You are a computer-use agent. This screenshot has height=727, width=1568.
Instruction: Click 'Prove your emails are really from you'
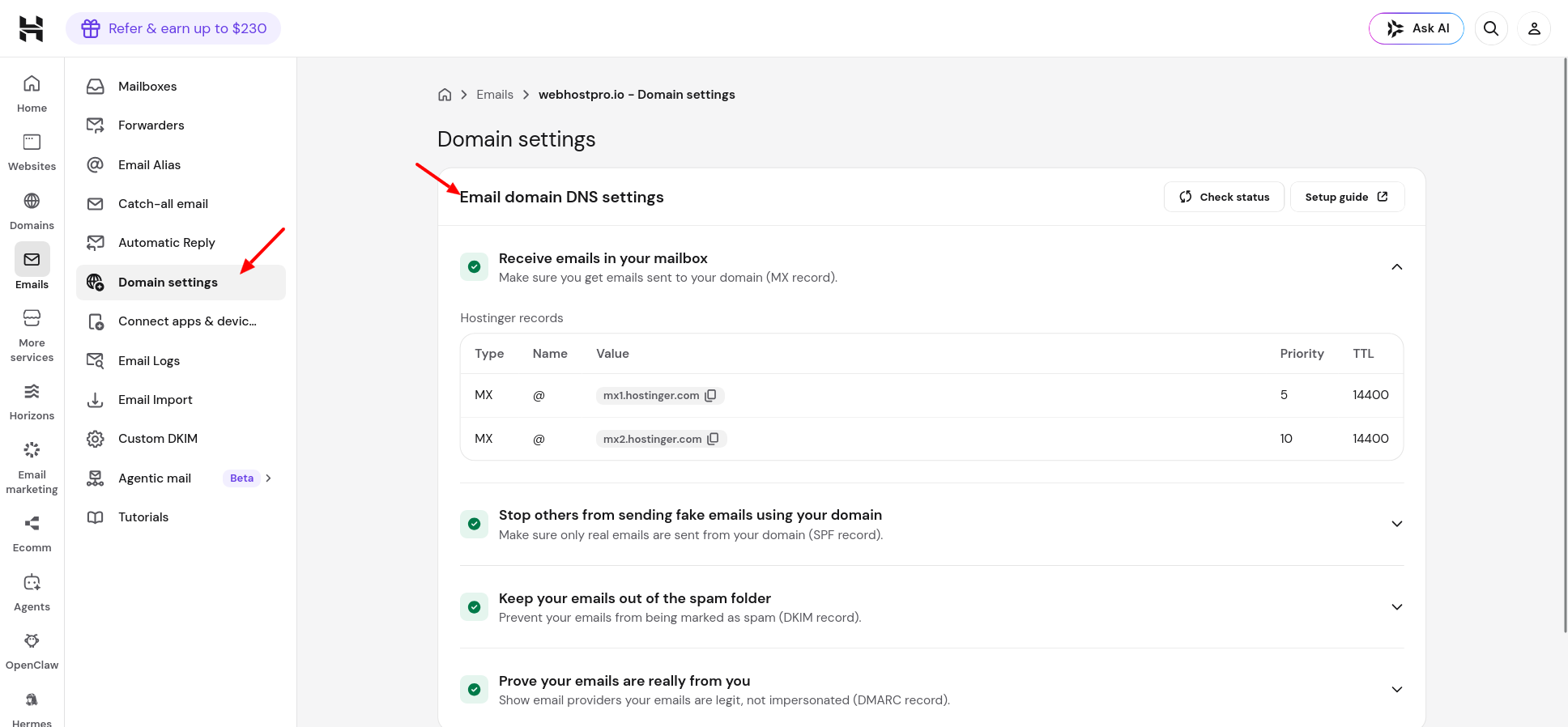coord(624,681)
